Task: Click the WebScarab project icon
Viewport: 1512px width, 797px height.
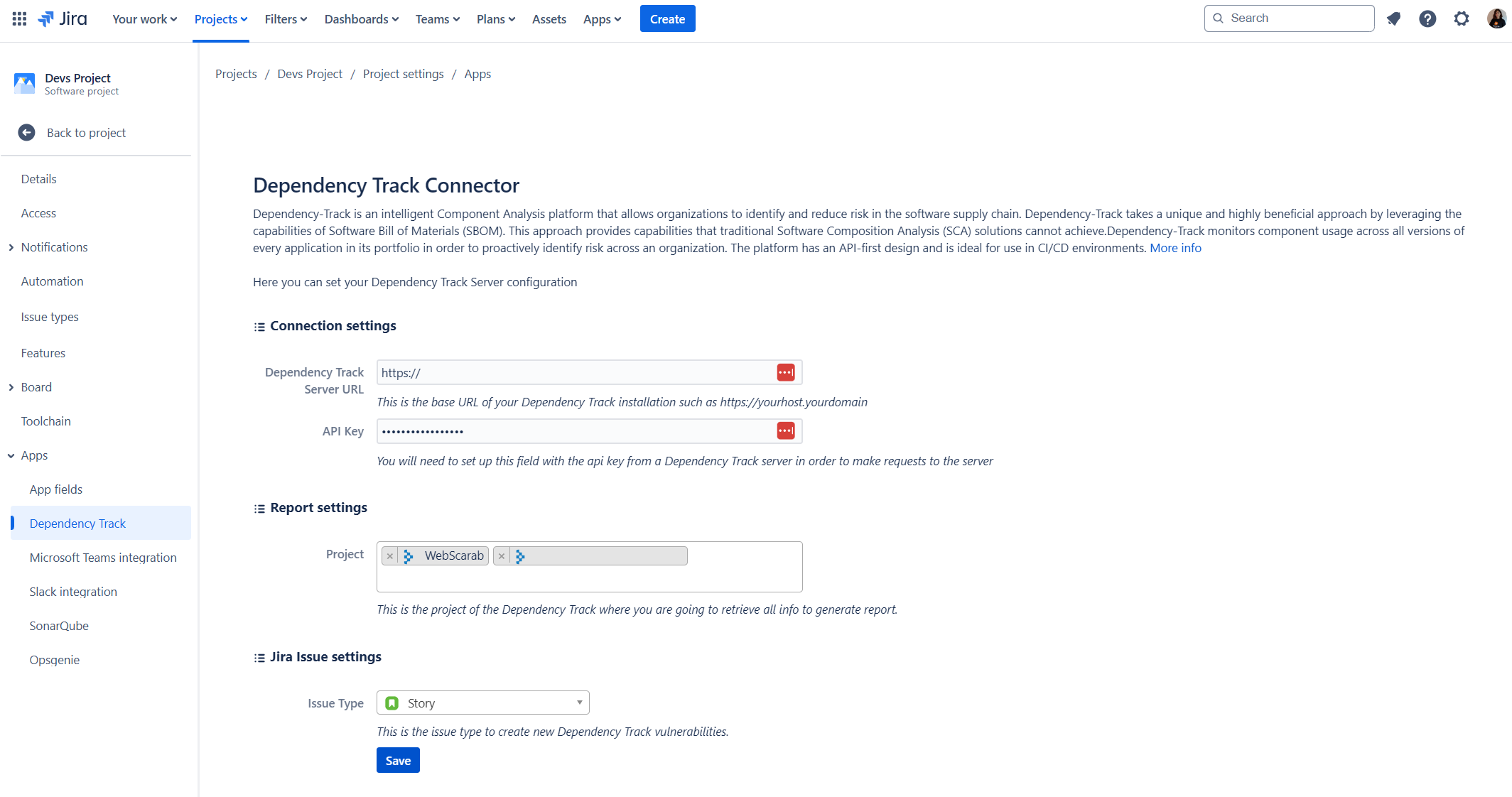Action: 409,556
